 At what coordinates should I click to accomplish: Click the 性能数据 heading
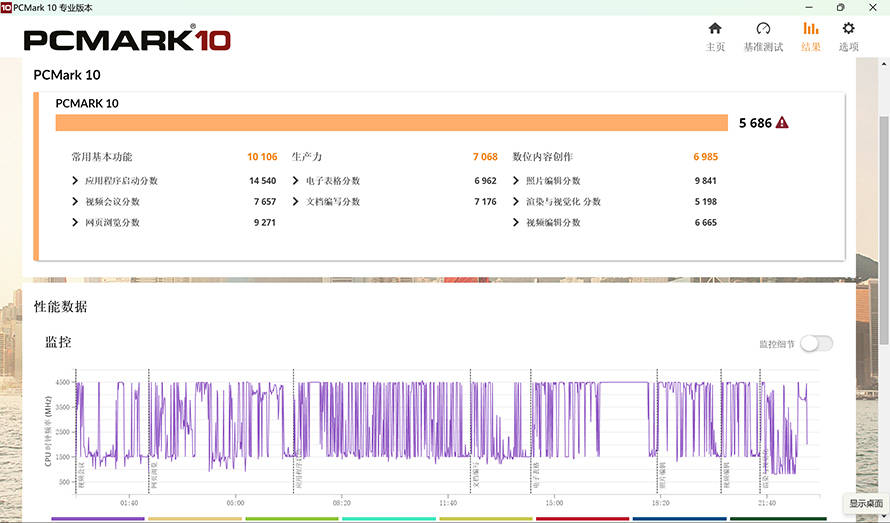coord(60,307)
